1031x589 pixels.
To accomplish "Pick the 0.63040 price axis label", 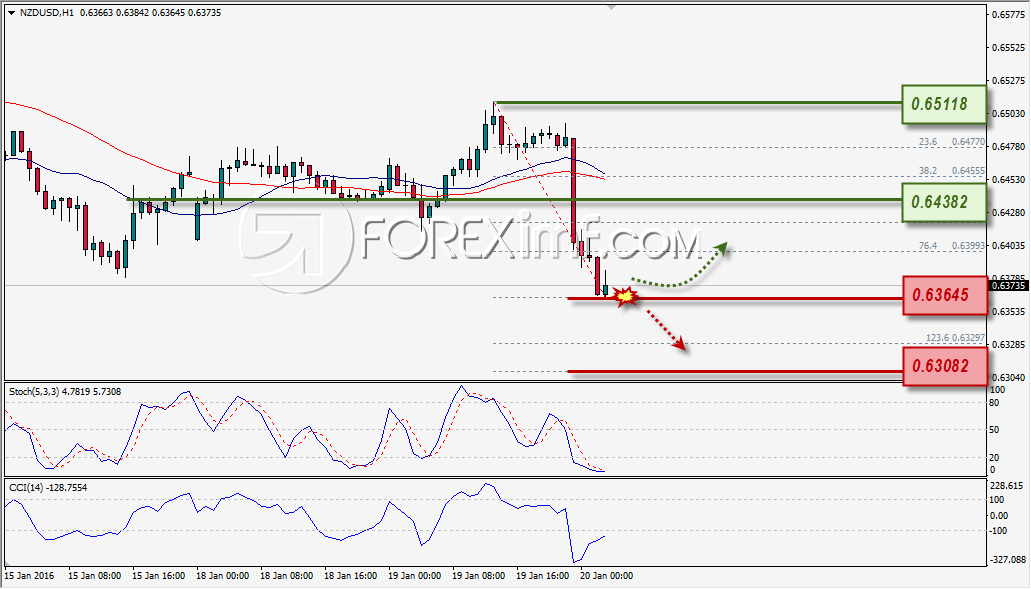I will (1008, 377).
